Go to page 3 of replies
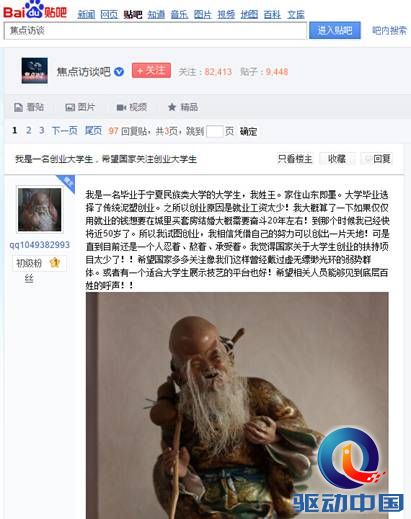Screen dimensions: 411x519 point(42,130)
